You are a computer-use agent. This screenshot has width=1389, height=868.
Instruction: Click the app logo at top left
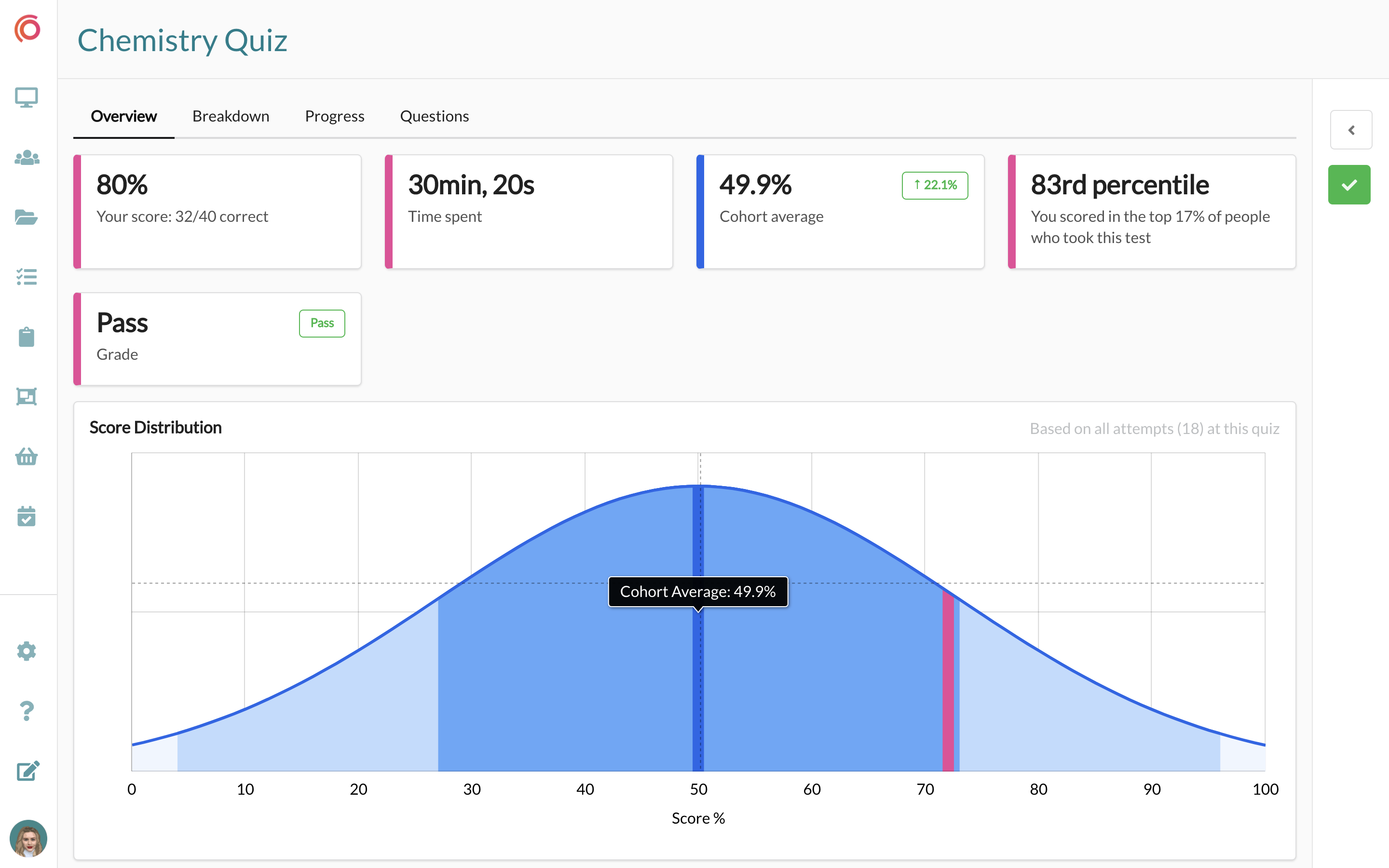(x=27, y=29)
